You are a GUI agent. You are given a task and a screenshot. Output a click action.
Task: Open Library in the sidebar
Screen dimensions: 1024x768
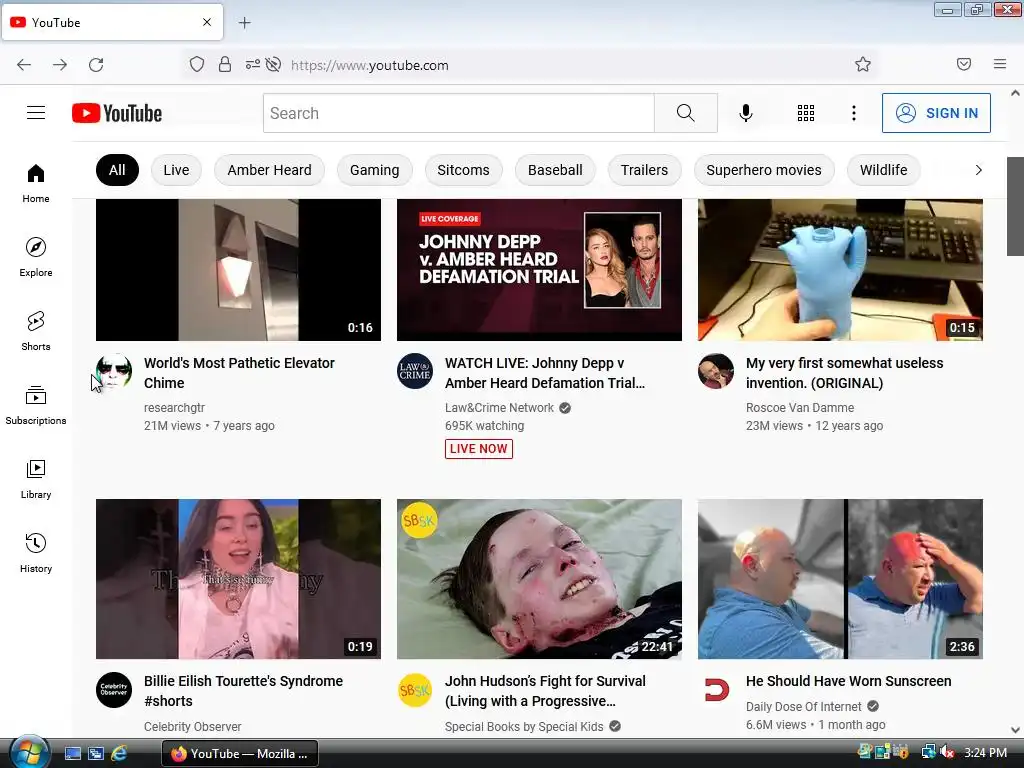tap(36, 479)
